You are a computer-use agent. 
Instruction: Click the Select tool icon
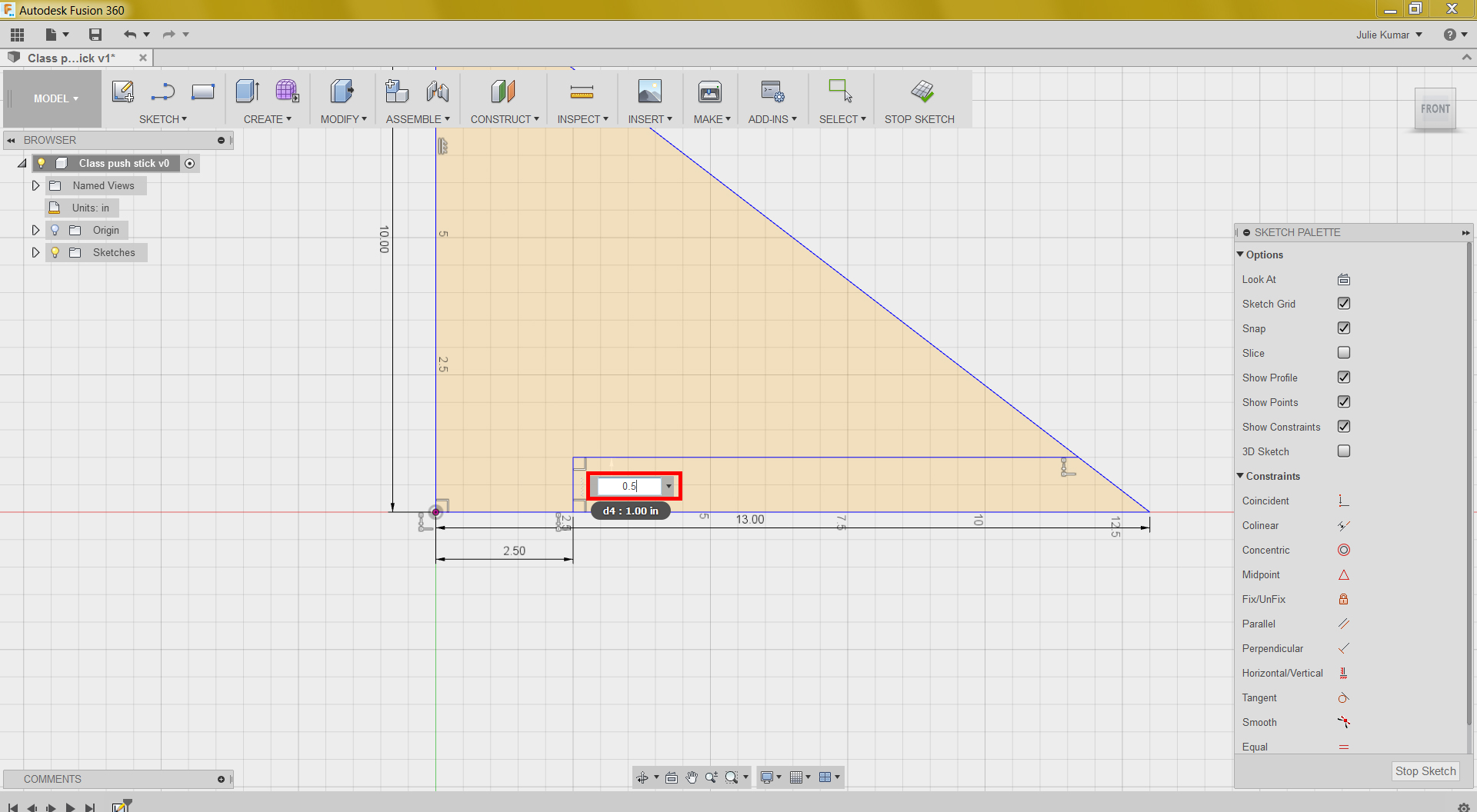pyautogui.click(x=840, y=92)
